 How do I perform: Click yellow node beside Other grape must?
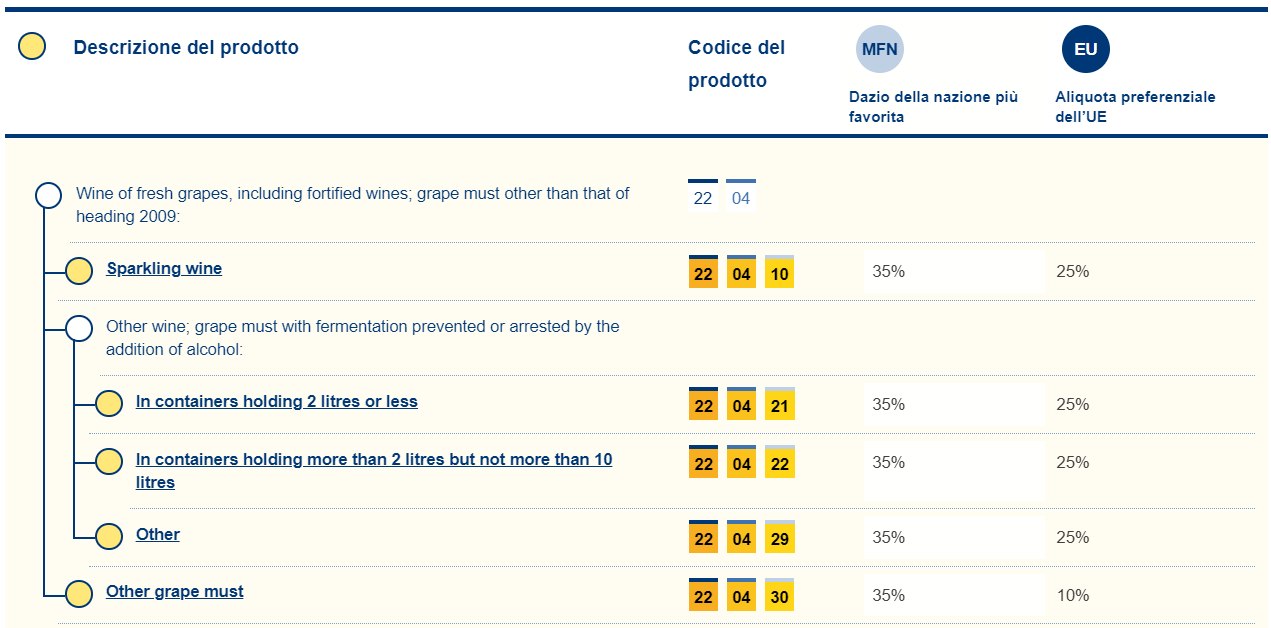[x=79, y=593]
